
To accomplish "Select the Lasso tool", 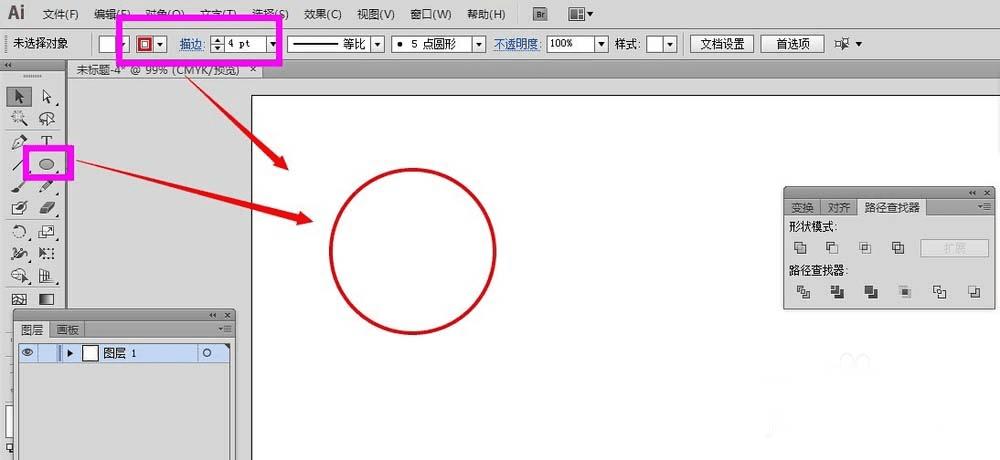I will [x=47, y=118].
